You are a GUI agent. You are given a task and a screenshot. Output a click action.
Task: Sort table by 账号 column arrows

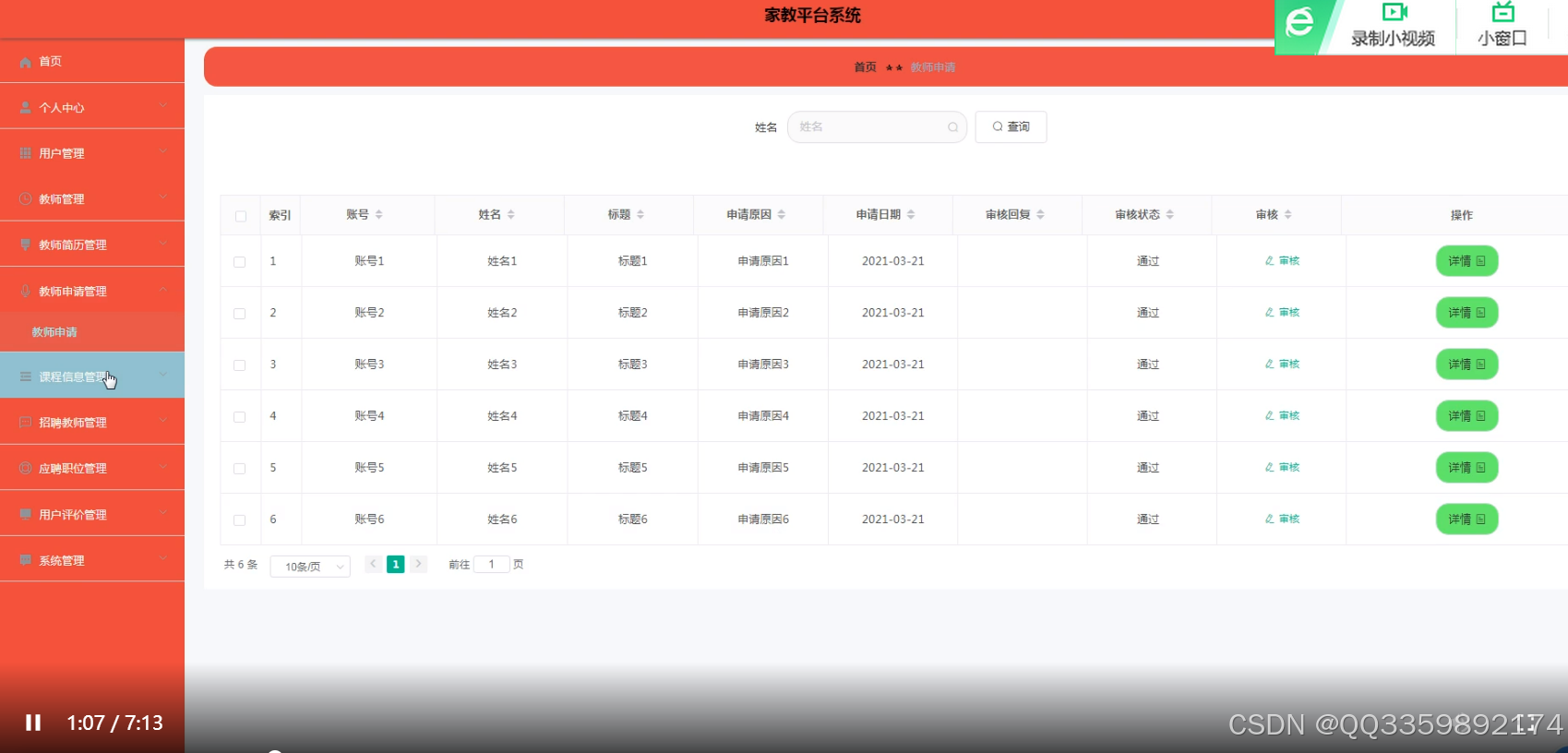tap(378, 215)
